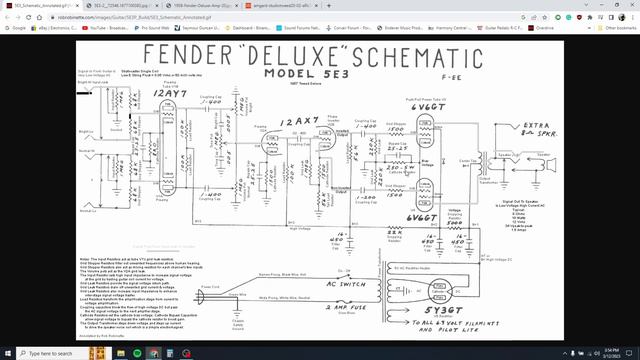This screenshot has width=640, height=360.
Task: Click the first green extension icon
Action: [x=558, y=18]
